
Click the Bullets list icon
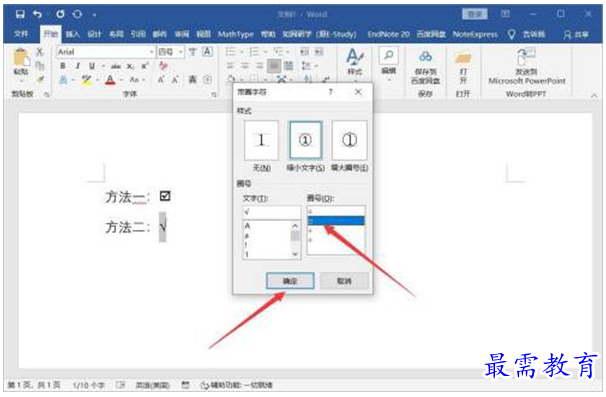pos(231,51)
